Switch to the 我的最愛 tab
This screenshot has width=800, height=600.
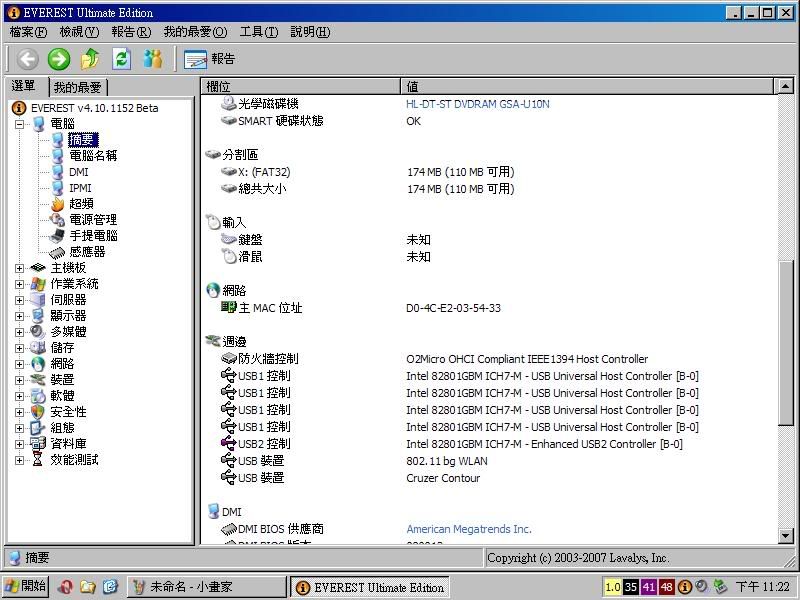[x=78, y=87]
